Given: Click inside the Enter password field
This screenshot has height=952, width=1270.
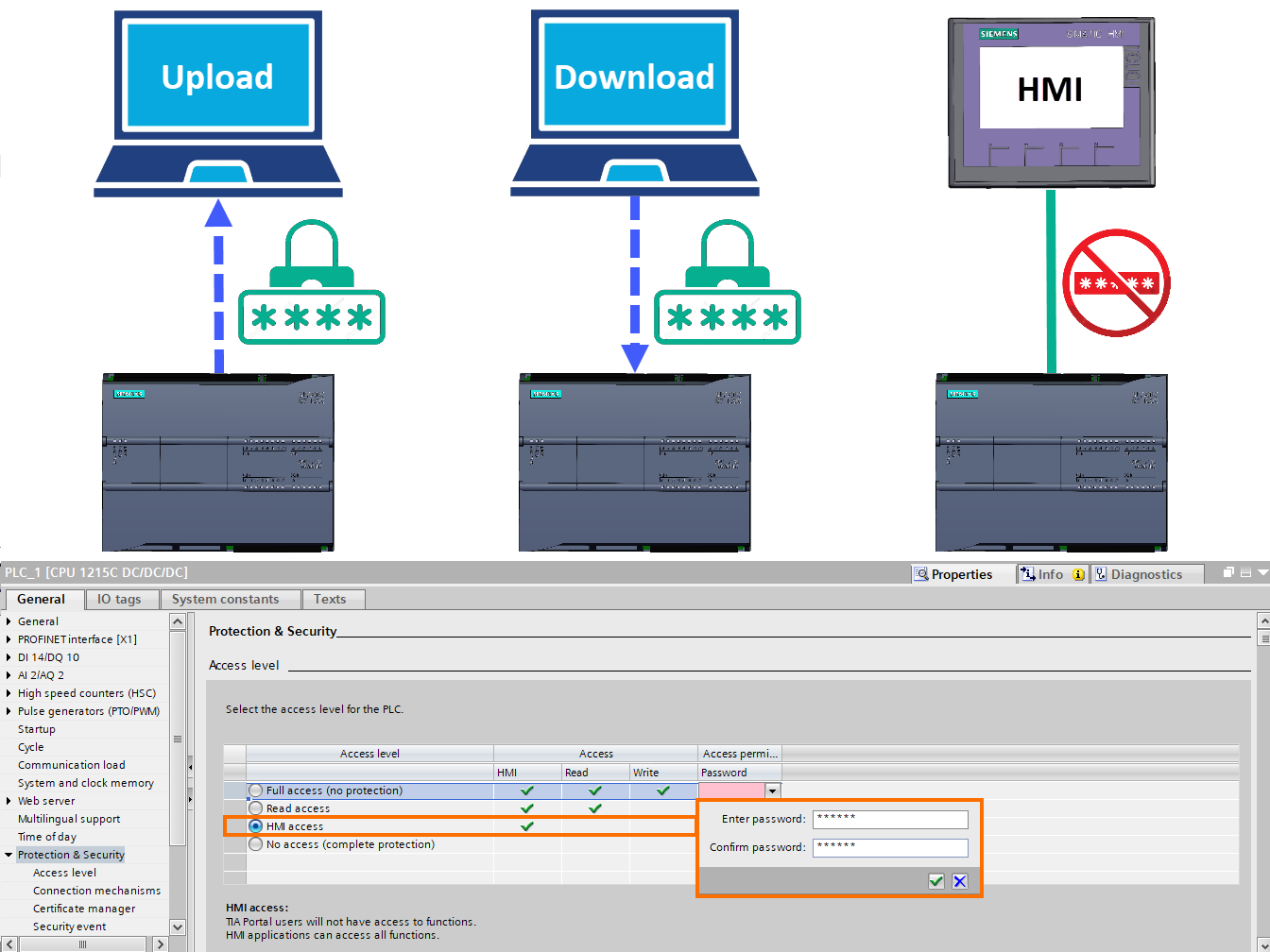Looking at the screenshot, I should (889, 819).
